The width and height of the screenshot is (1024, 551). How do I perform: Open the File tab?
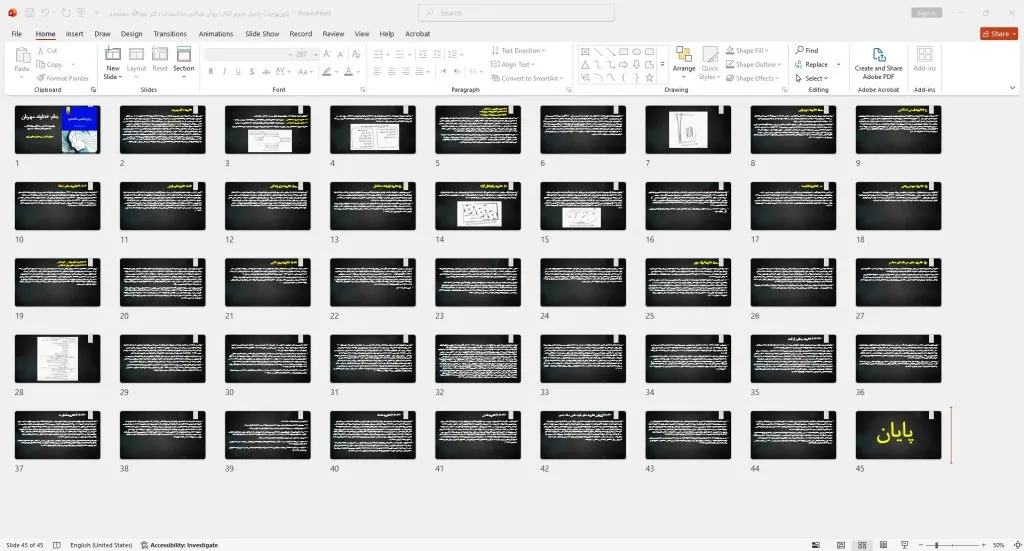point(16,34)
